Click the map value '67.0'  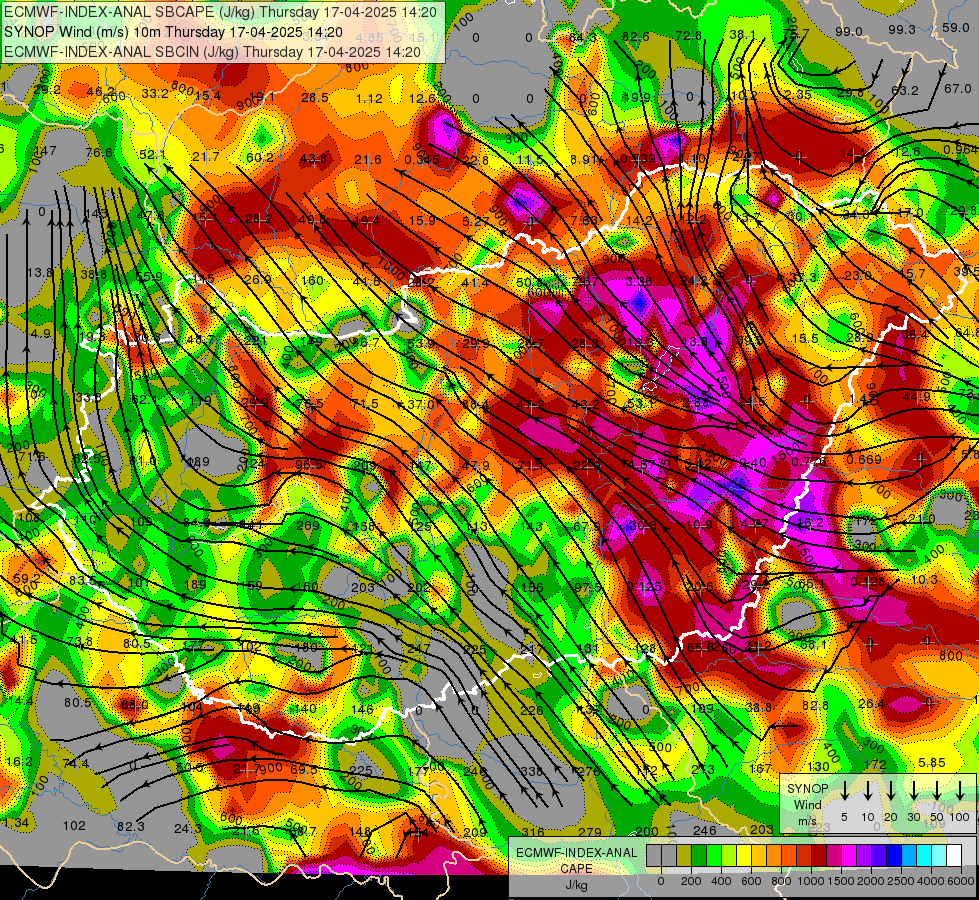point(957,89)
